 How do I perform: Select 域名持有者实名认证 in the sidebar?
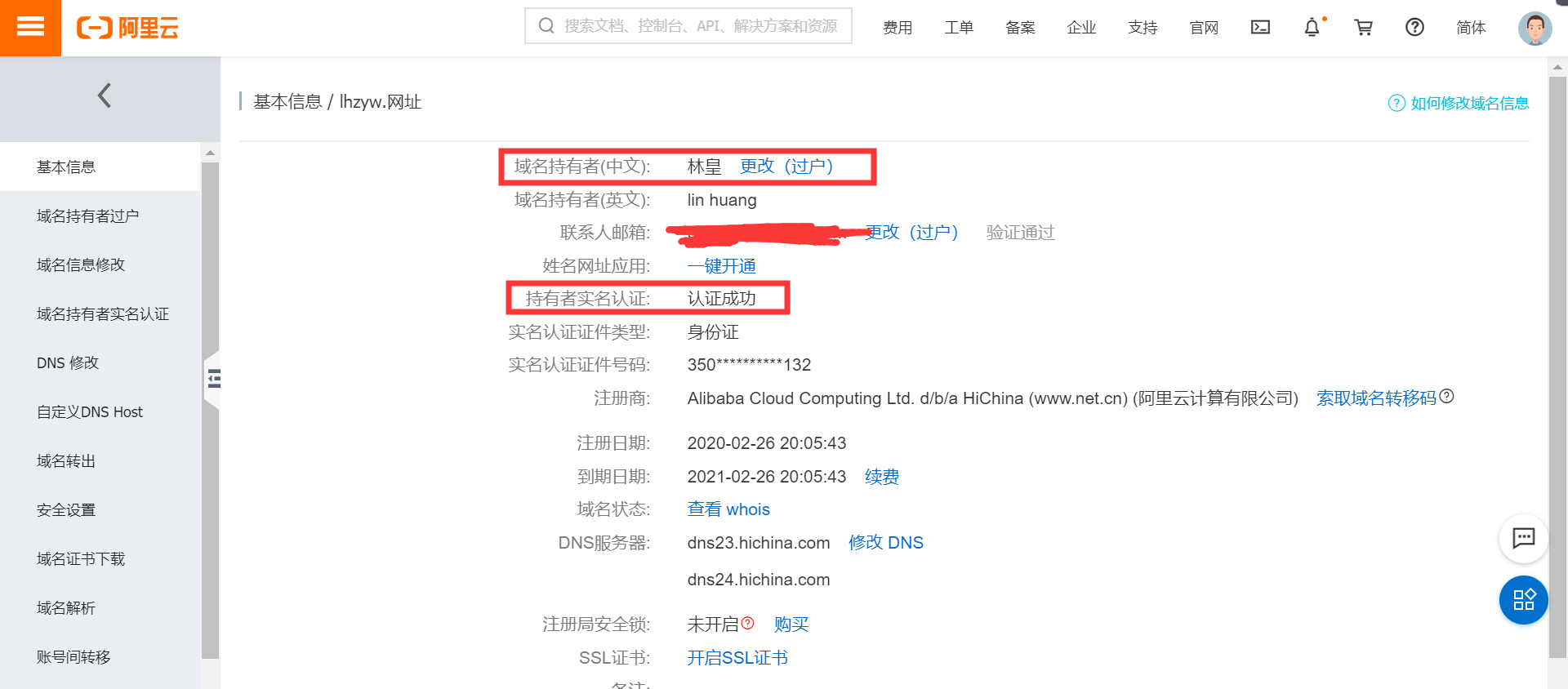[100, 314]
